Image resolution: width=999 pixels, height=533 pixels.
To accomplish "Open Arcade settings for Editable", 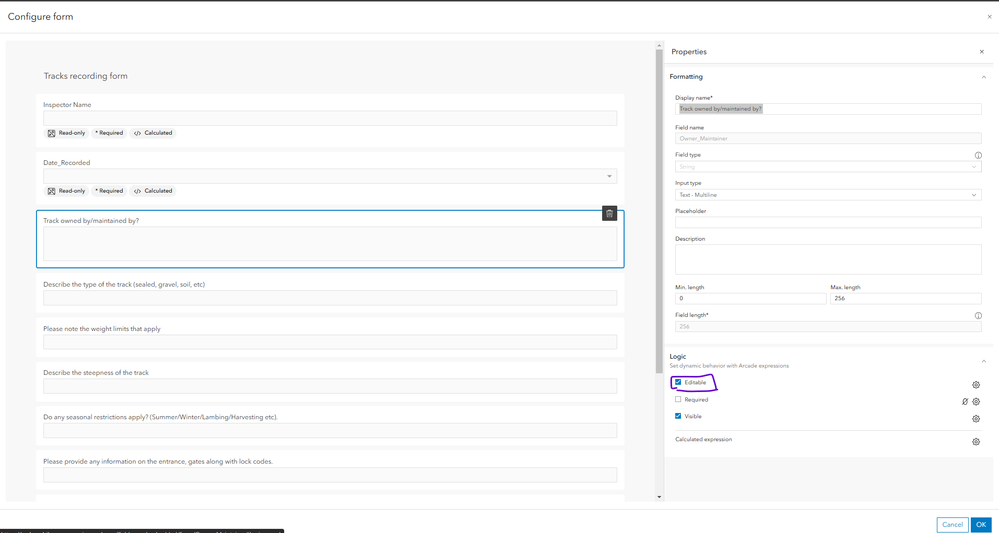I will coord(975,385).
